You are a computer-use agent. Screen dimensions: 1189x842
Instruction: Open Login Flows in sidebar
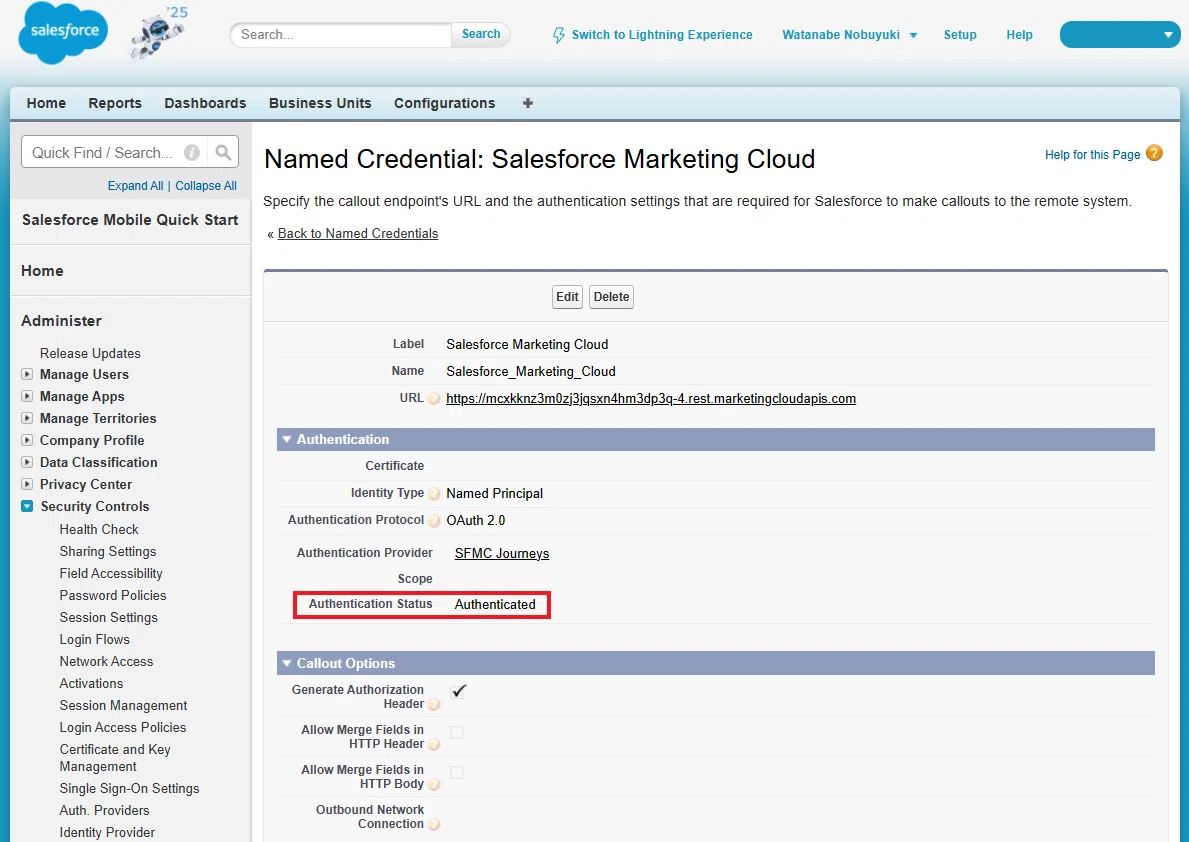click(x=95, y=639)
